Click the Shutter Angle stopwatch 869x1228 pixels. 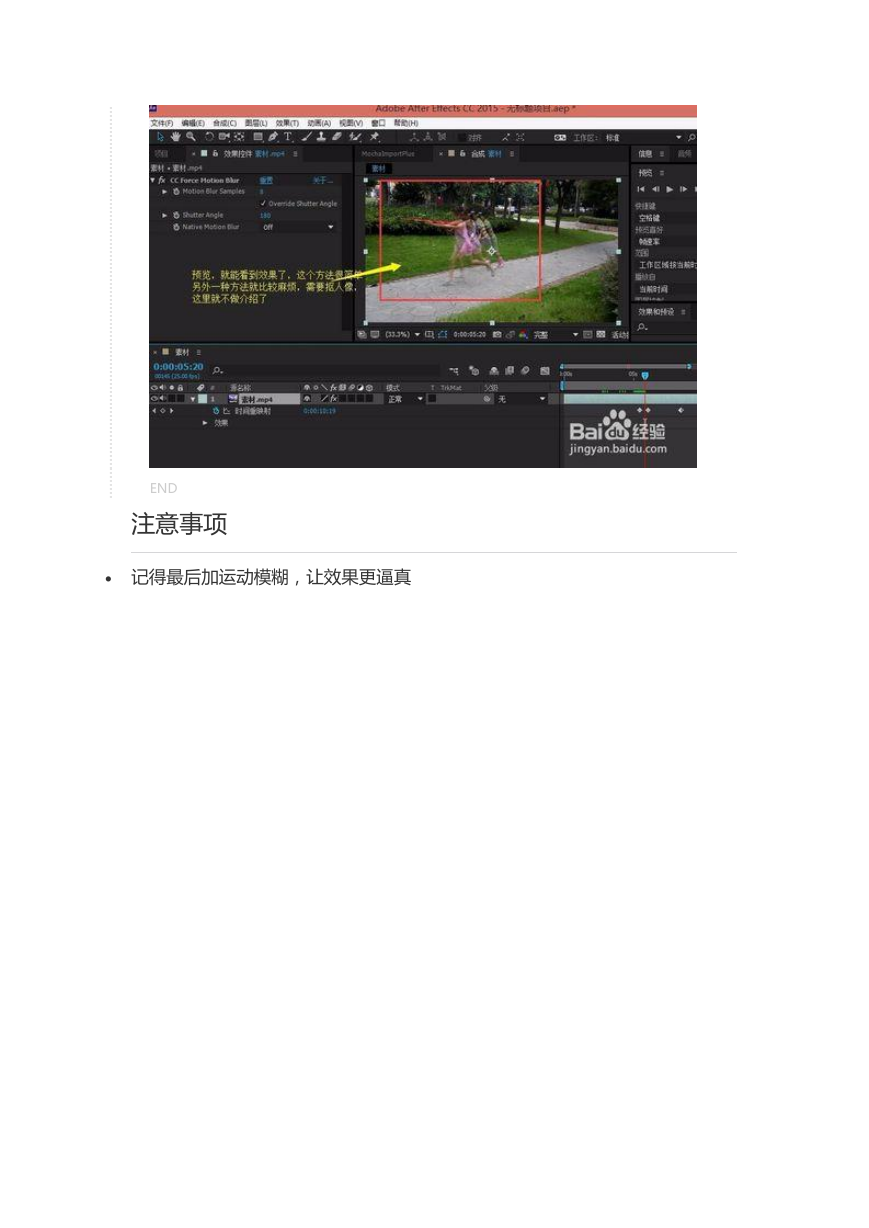(x=176, y=215)
